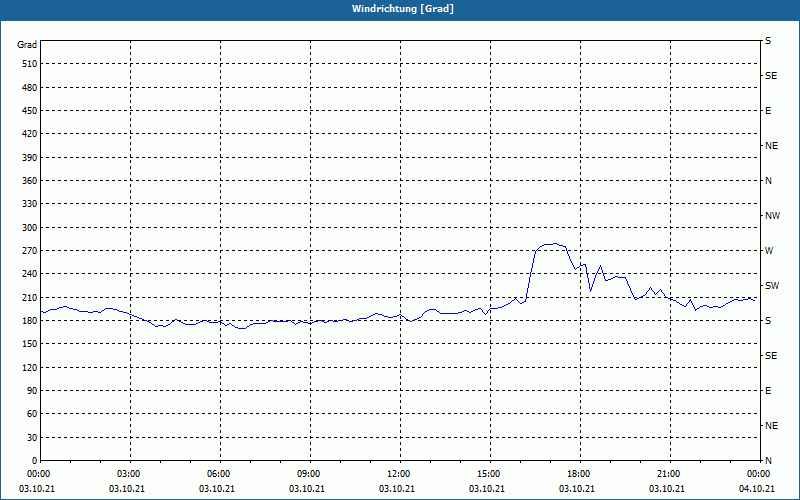The height and width of the screenshot is (500, 800).
Task: Select the y-axis value 330
Action: [x=30, y=204]
